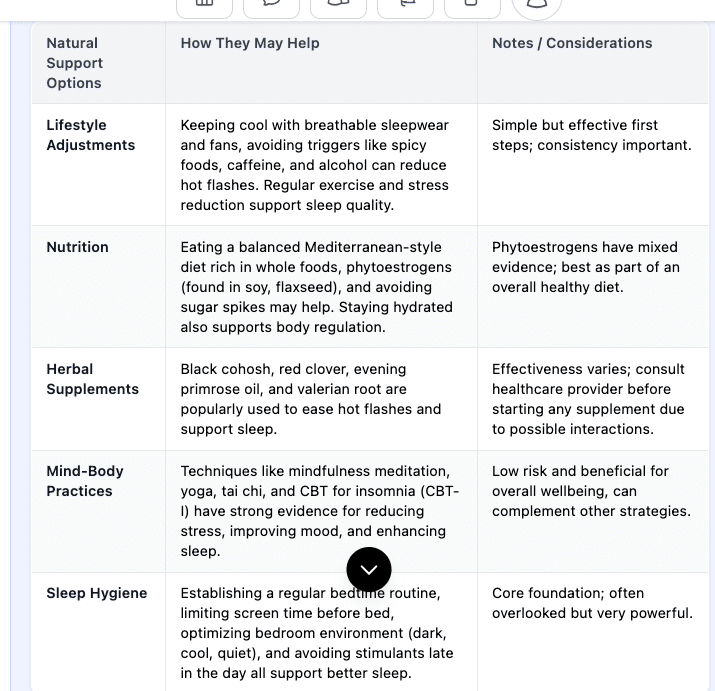Click the flag-shaped icon button at top
The image size is (715, 691).
(405, 5)
